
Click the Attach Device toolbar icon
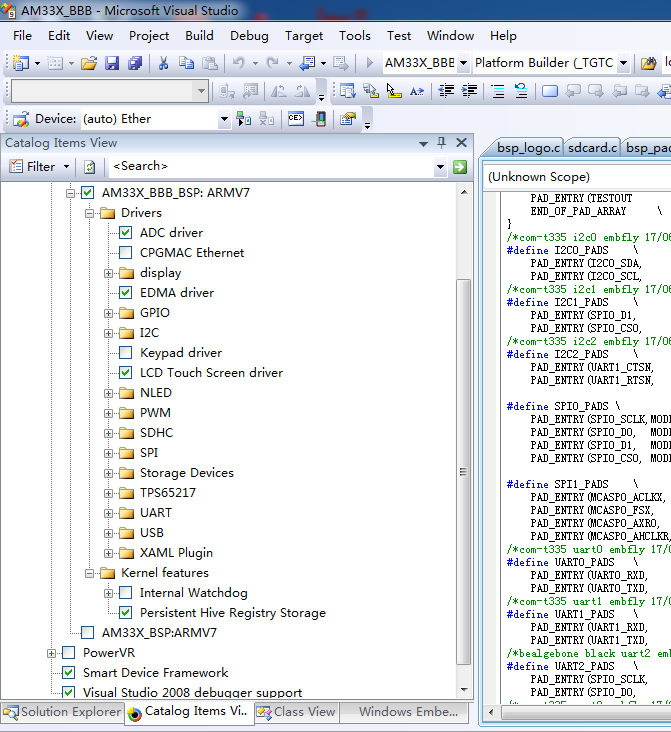pyautogui.click(x=243, y=119)
